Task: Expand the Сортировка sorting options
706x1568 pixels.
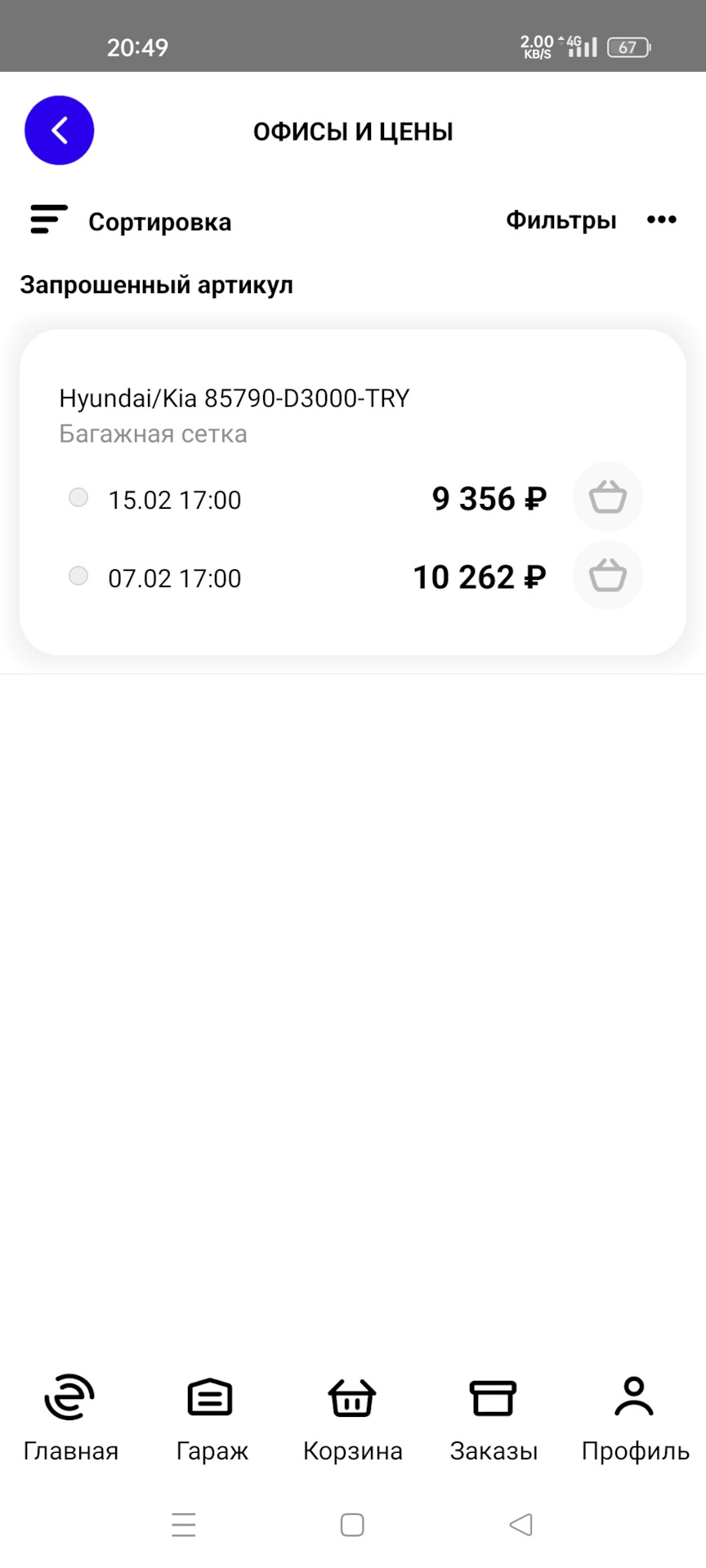Action: point(159,222)
